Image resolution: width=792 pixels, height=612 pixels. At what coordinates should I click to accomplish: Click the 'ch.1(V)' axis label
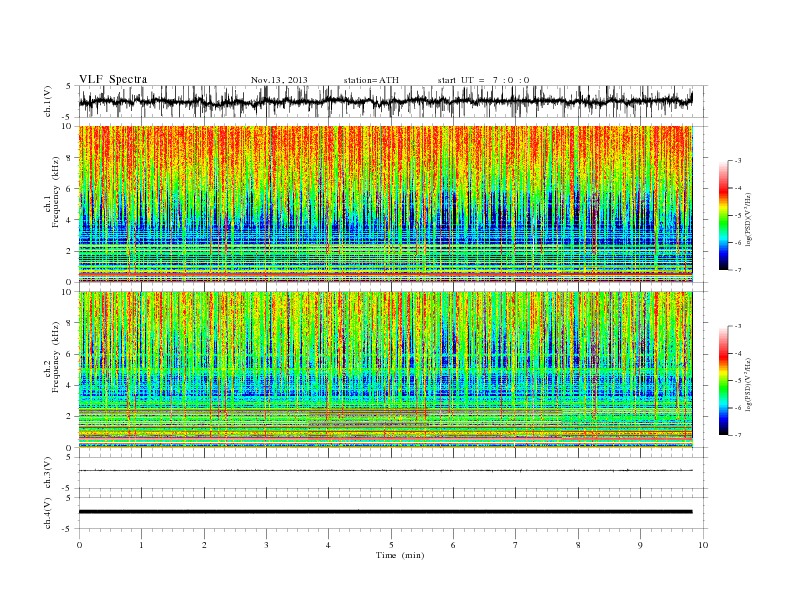pyautogui.click(x=48, y=101)
